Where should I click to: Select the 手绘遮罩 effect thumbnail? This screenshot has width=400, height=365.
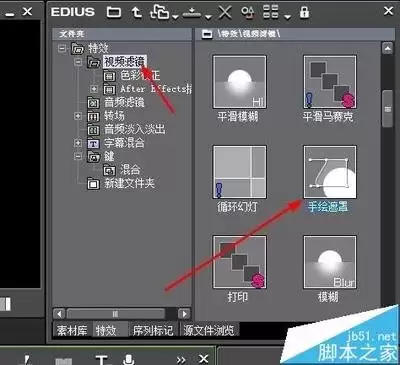(x=330, y=172)
